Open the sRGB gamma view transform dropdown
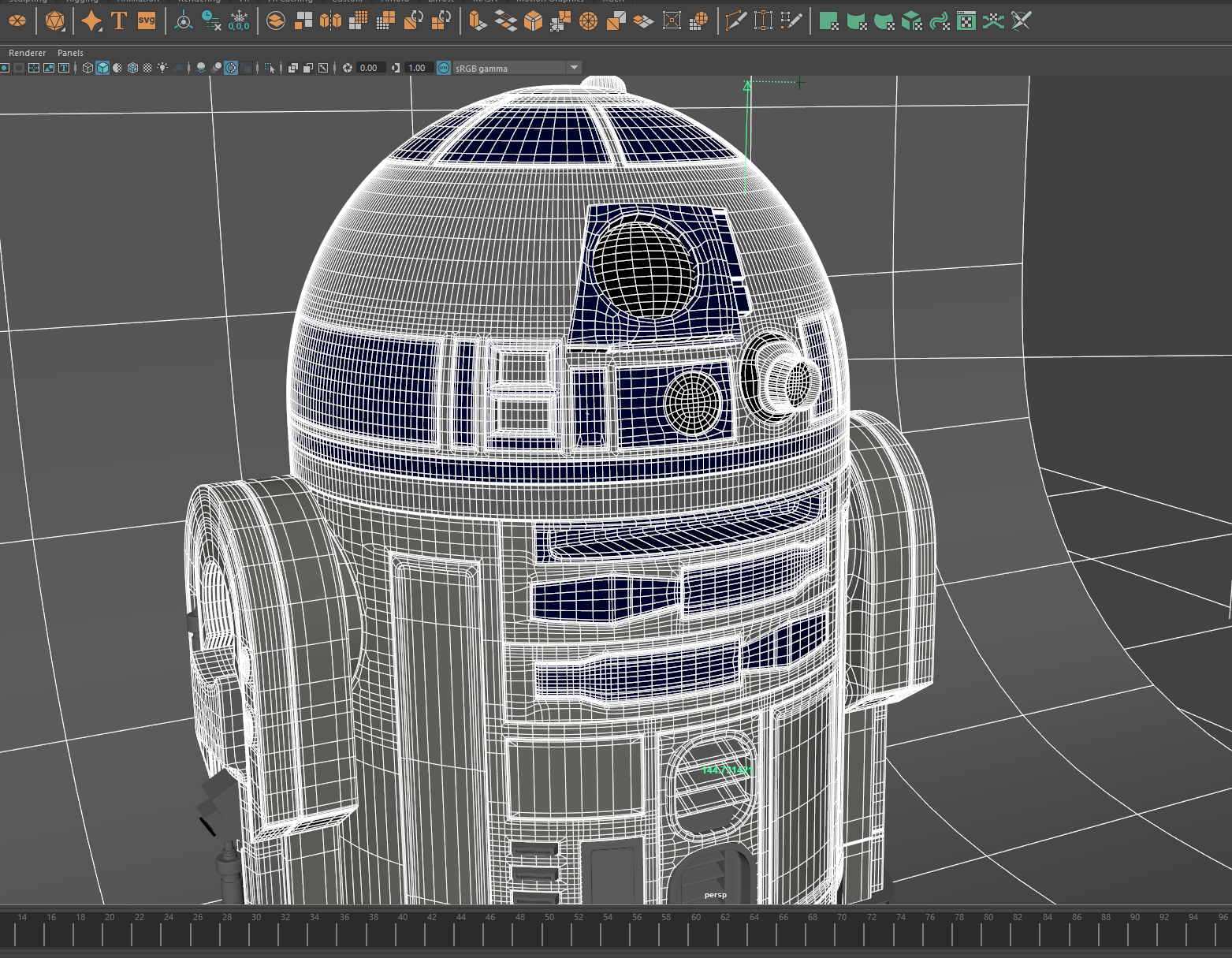Viewport: 1232px width, 958px height. (x=517, y=68)
